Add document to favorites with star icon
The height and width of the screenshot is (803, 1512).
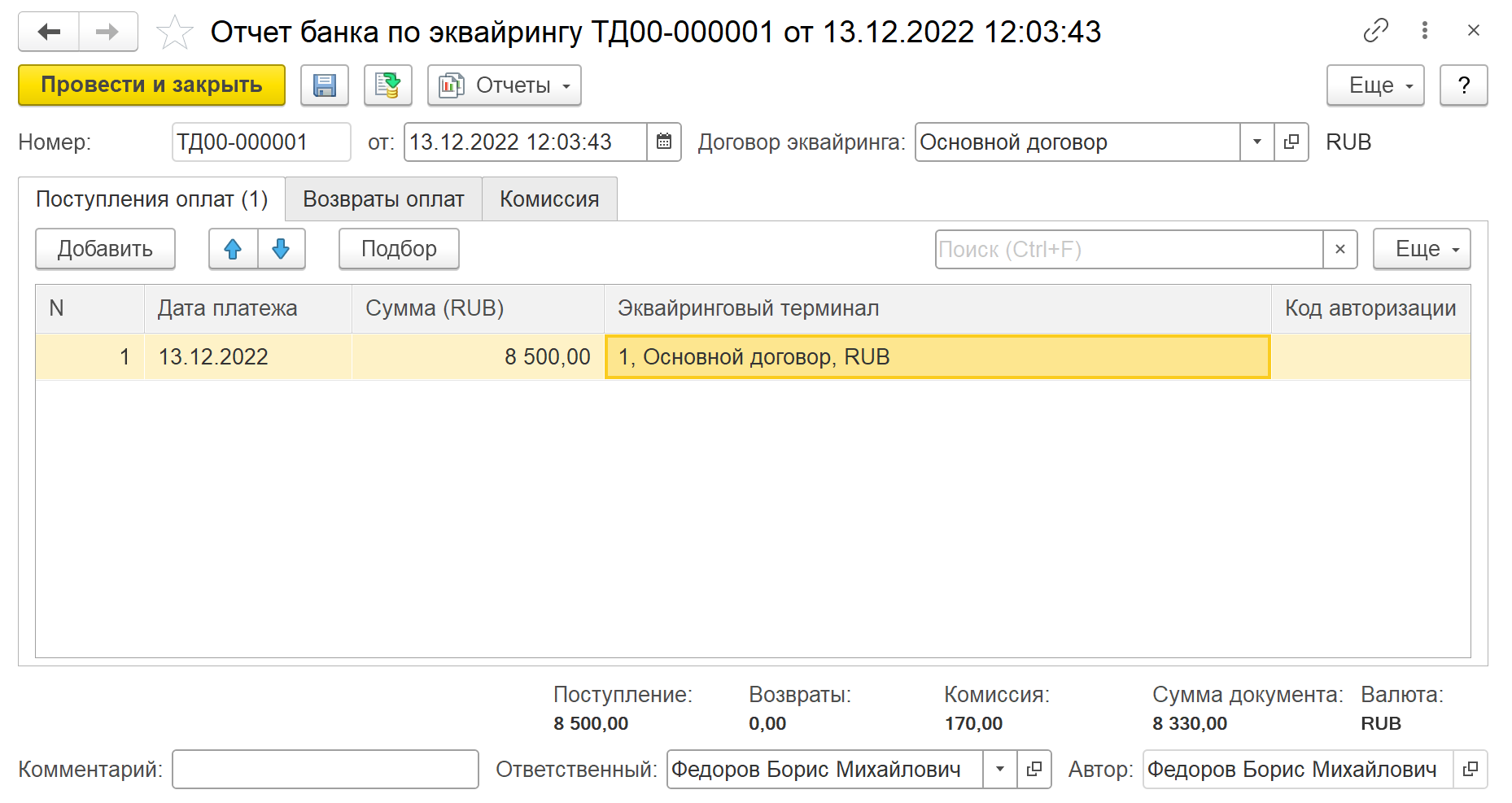point(174,33)
